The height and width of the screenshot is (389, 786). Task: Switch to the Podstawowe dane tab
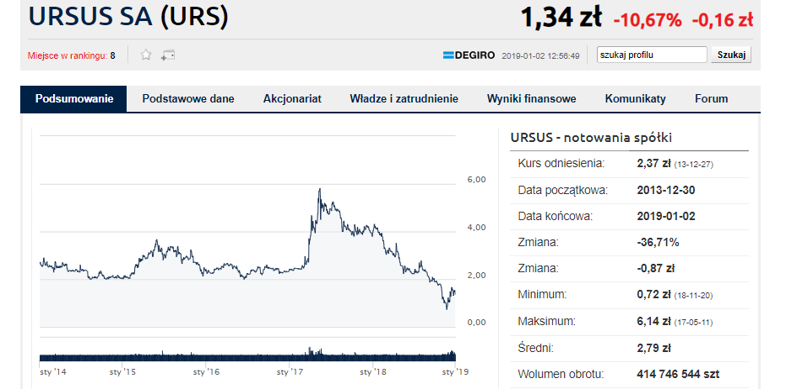pos(188,99)
